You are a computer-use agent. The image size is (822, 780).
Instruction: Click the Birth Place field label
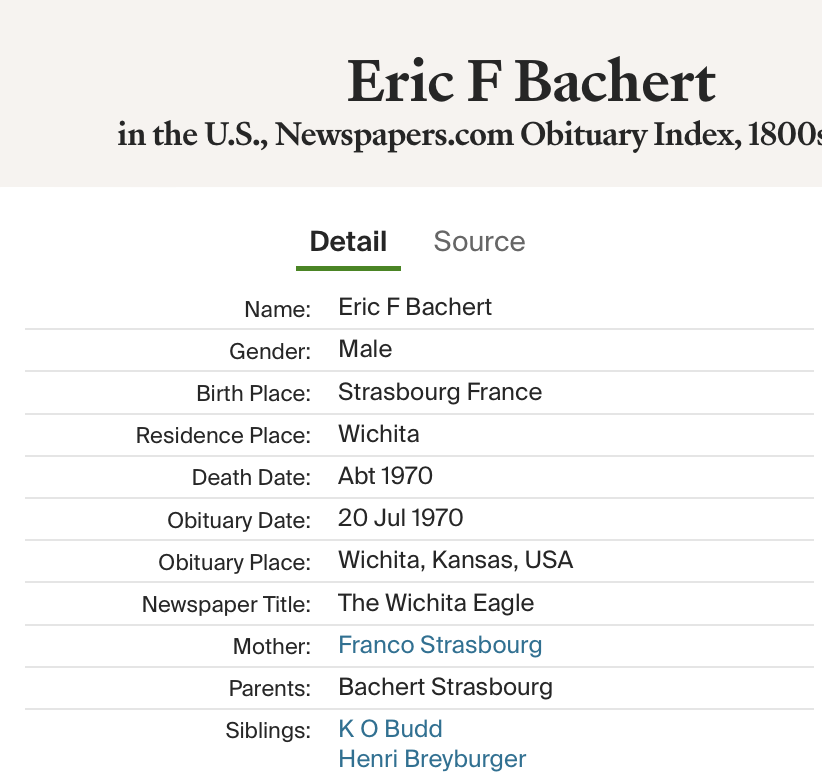coord(254,394)
